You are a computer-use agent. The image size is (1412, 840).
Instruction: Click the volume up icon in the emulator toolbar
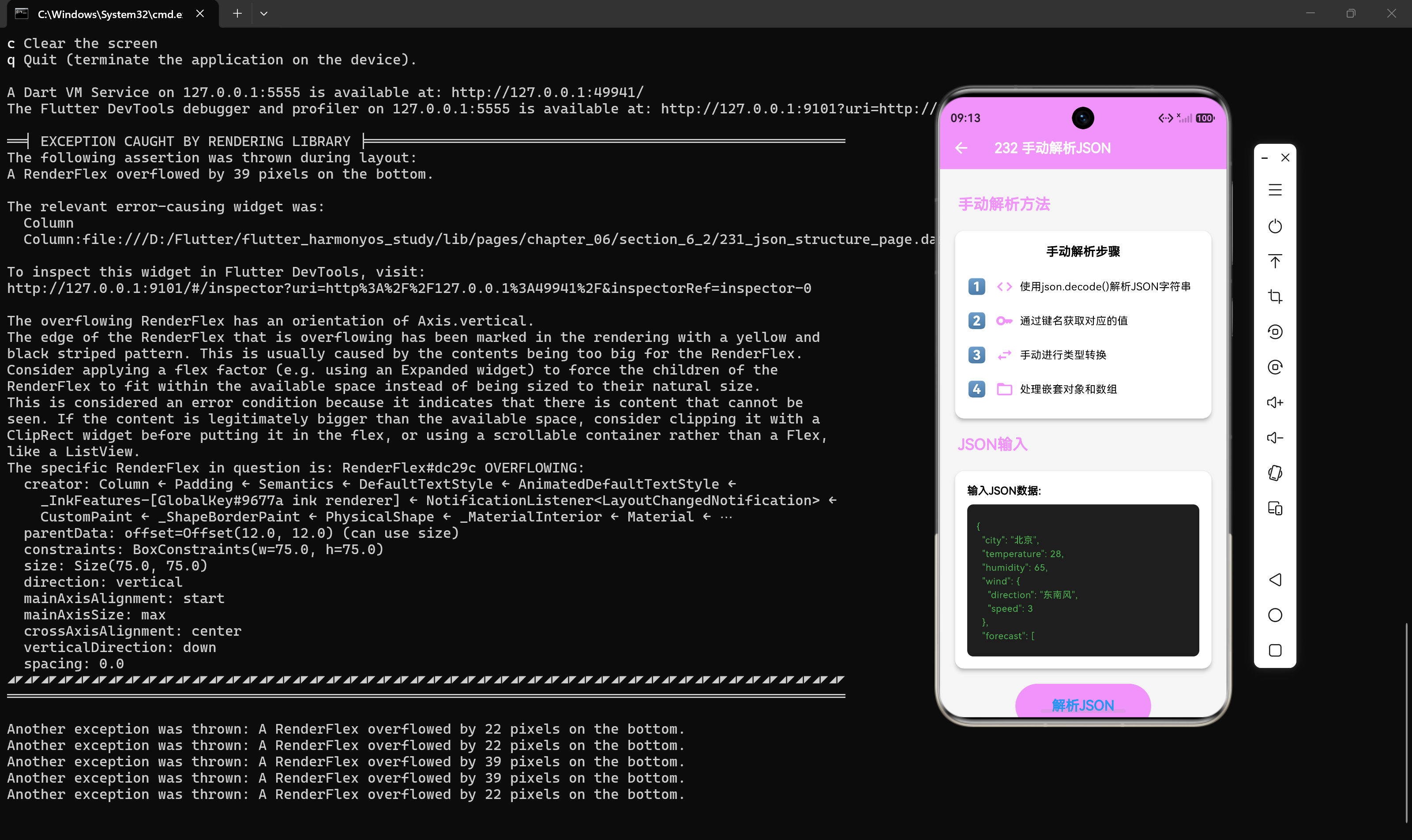point(1274,402)
